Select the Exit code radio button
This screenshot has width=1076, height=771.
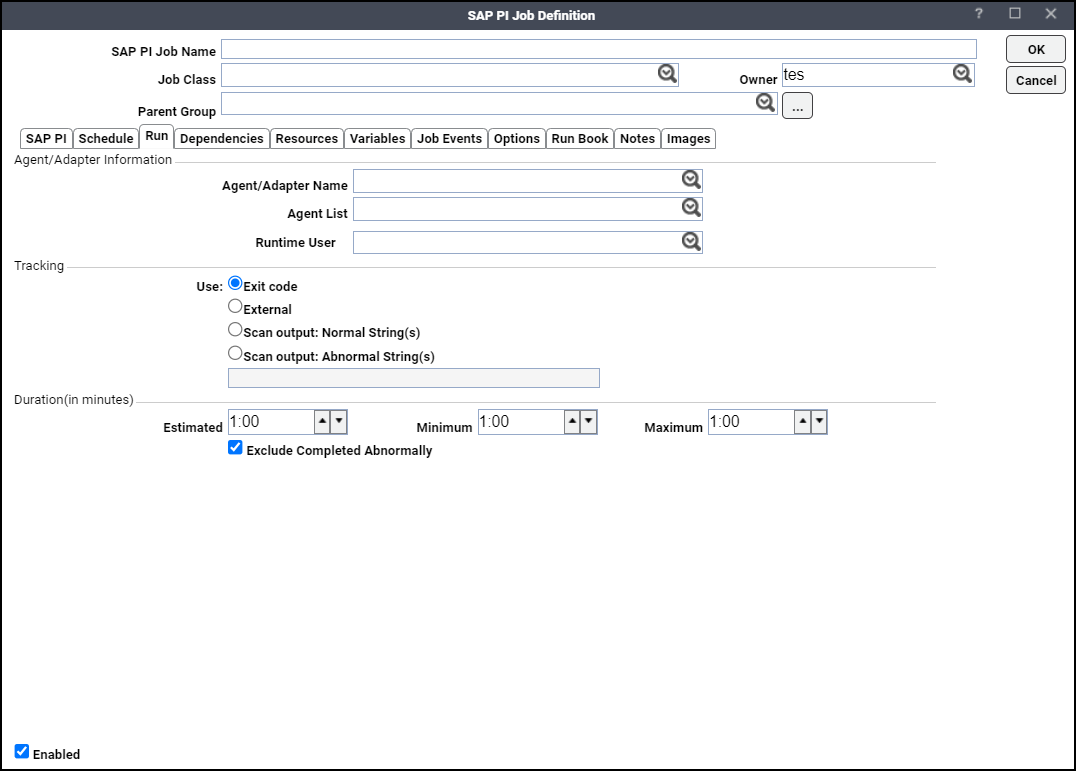[x=235, y=283]
